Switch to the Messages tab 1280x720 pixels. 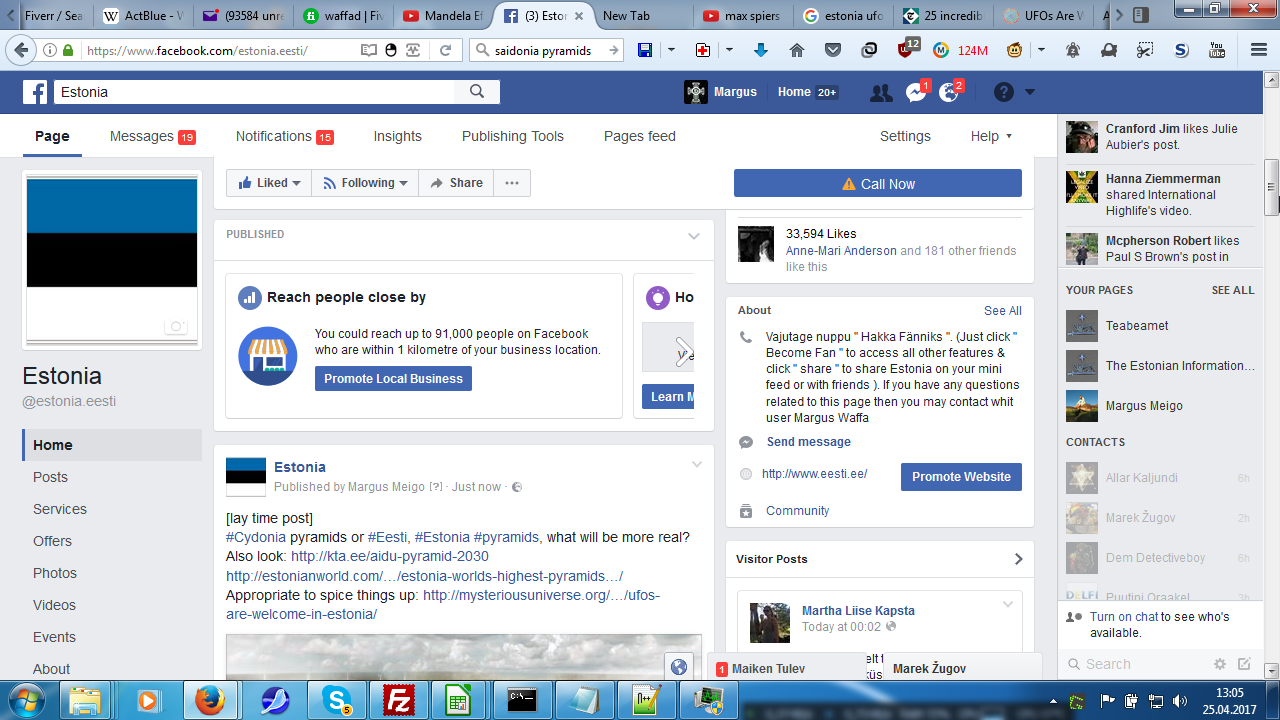[153, 136]
